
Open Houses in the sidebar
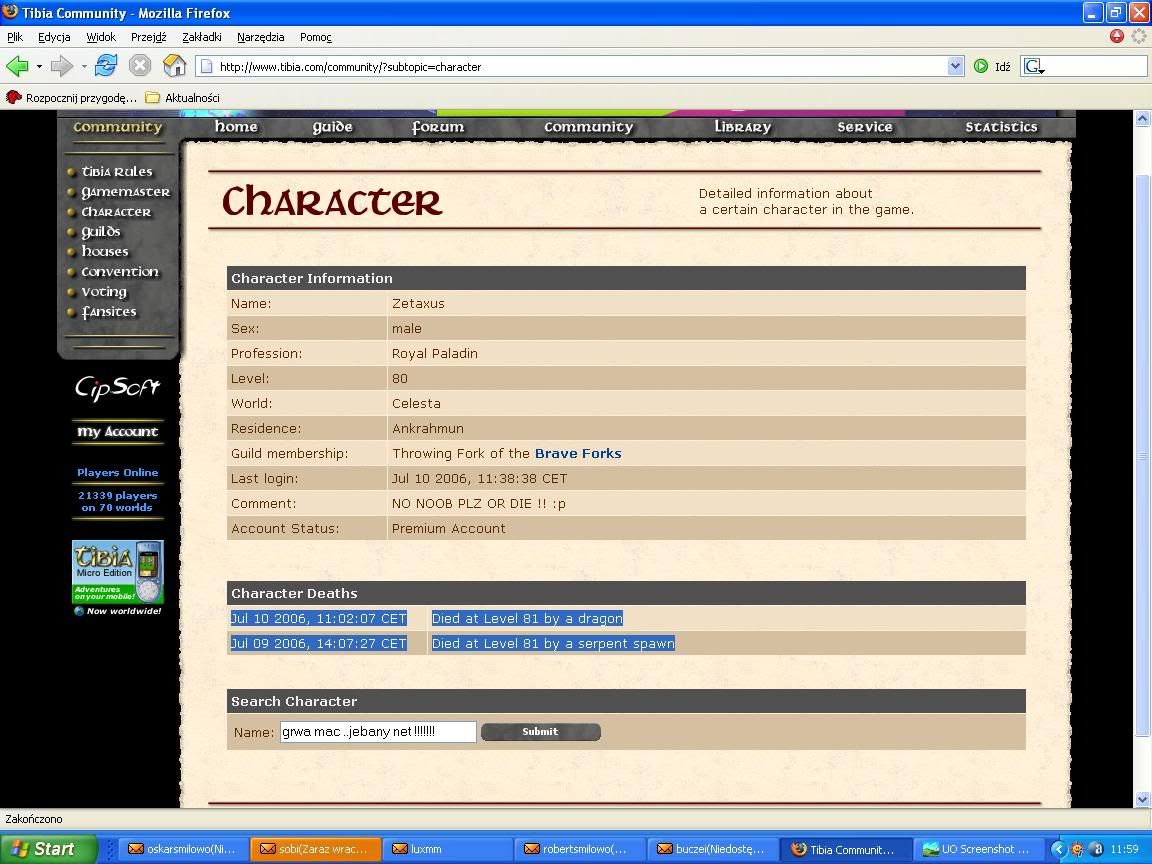pos(104,251)
